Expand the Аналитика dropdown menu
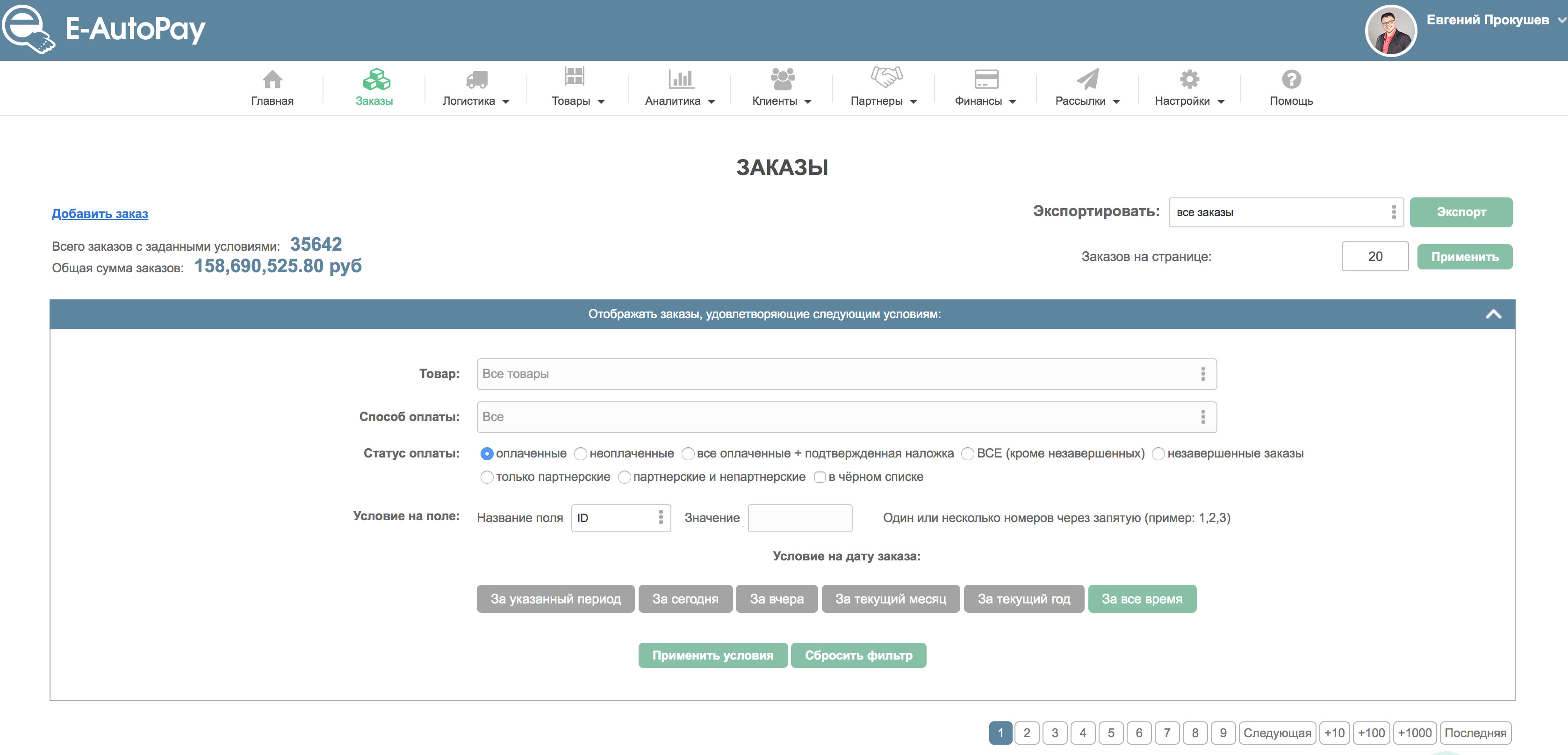The width and height of the screenshot is (1568, 755). [x=679, y=101]
